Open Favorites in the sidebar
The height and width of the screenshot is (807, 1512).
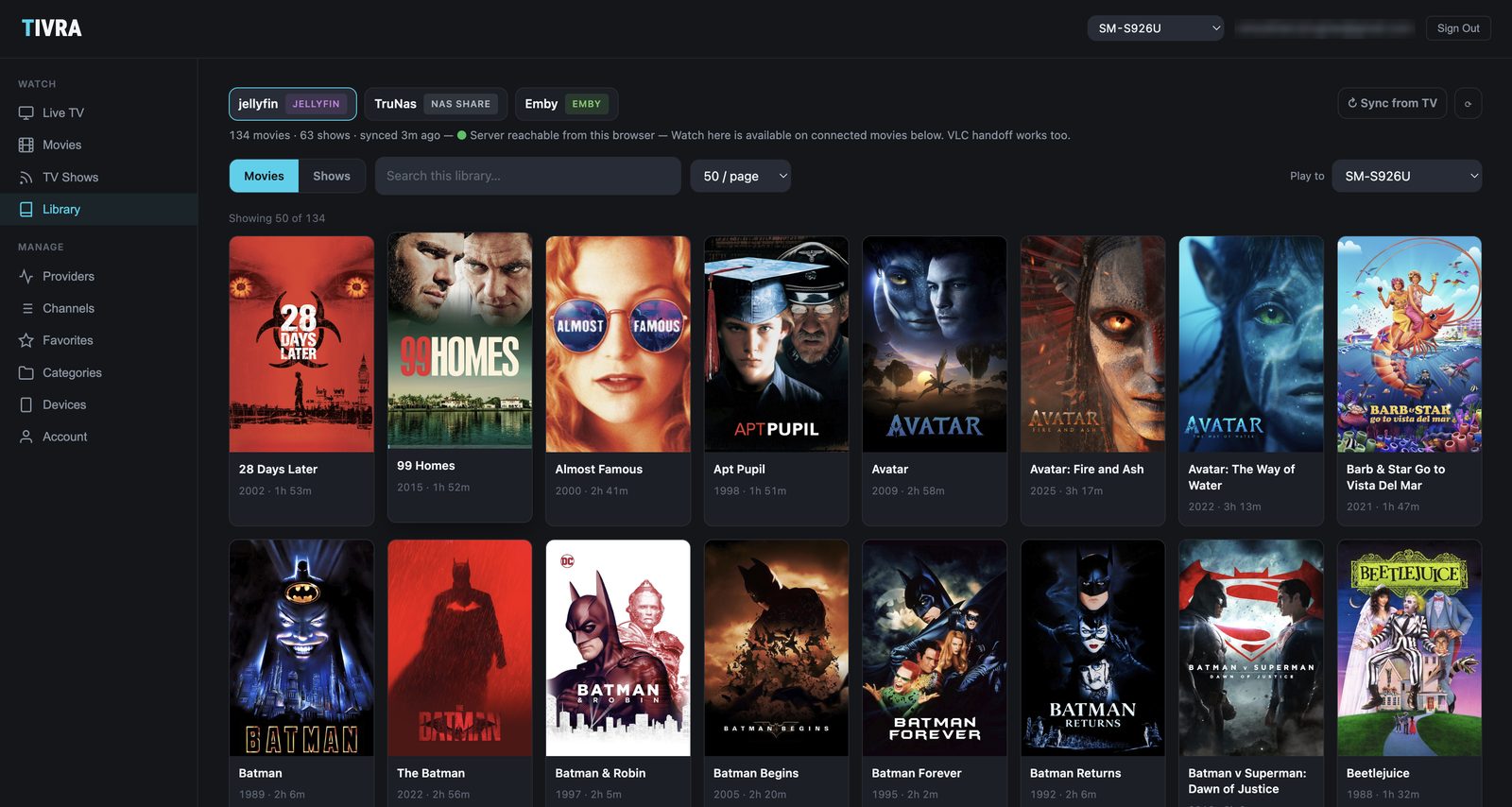98,340
